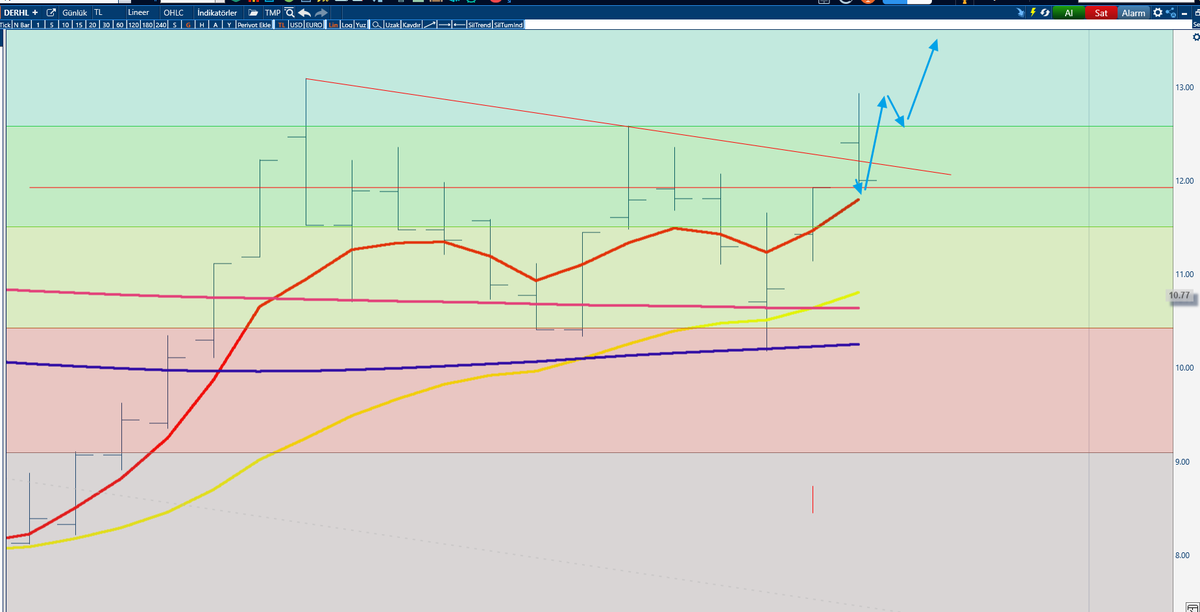Image resolution: width=1200 pixels, height=612 pixels.
Task: Open the TL currency dropdown
Action: tap(108, 12)
